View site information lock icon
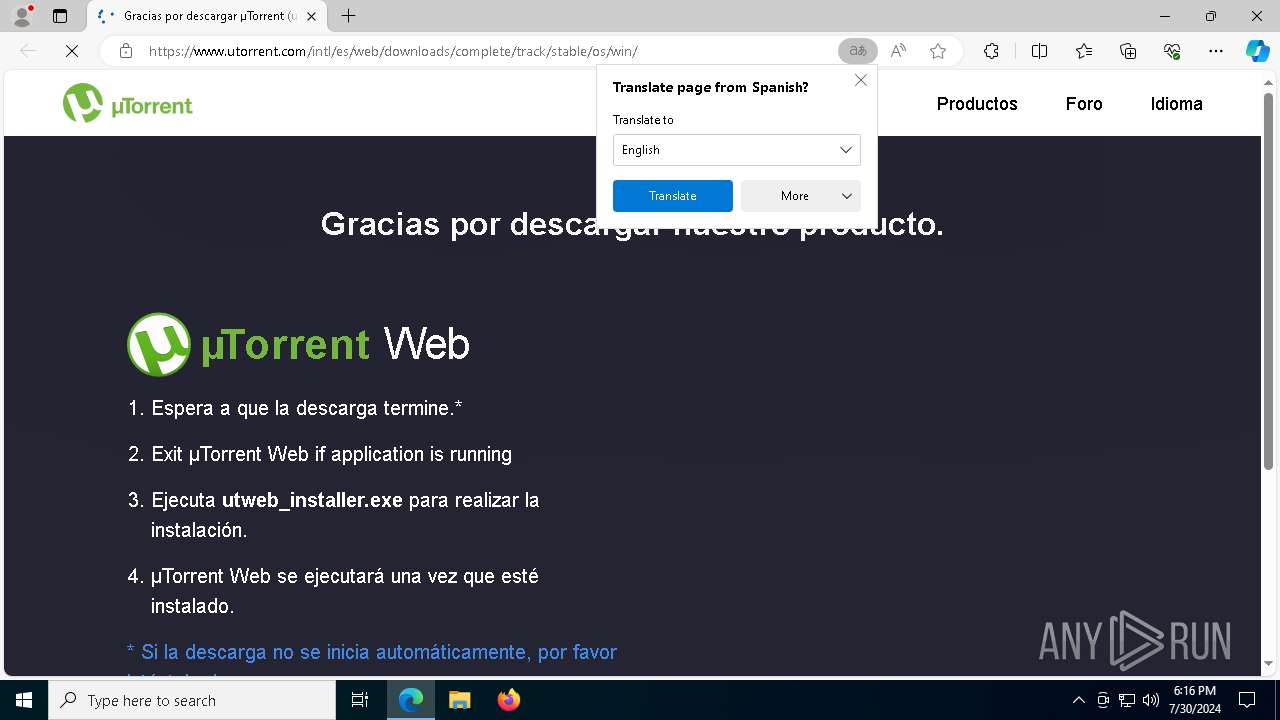 click(x=126, y=51)
